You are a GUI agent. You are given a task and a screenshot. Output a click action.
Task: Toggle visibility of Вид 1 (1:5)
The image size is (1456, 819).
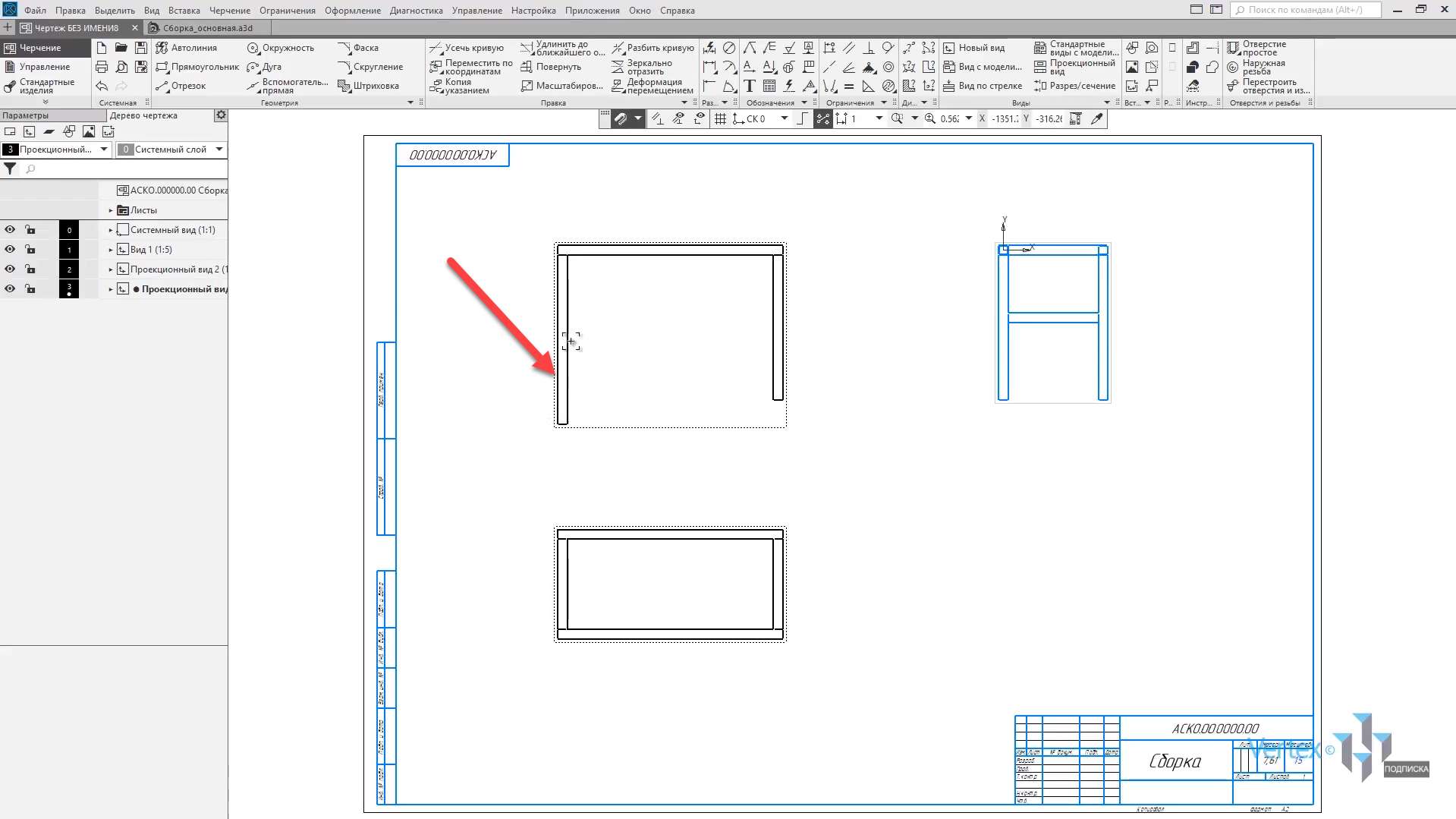coord(10,250)
